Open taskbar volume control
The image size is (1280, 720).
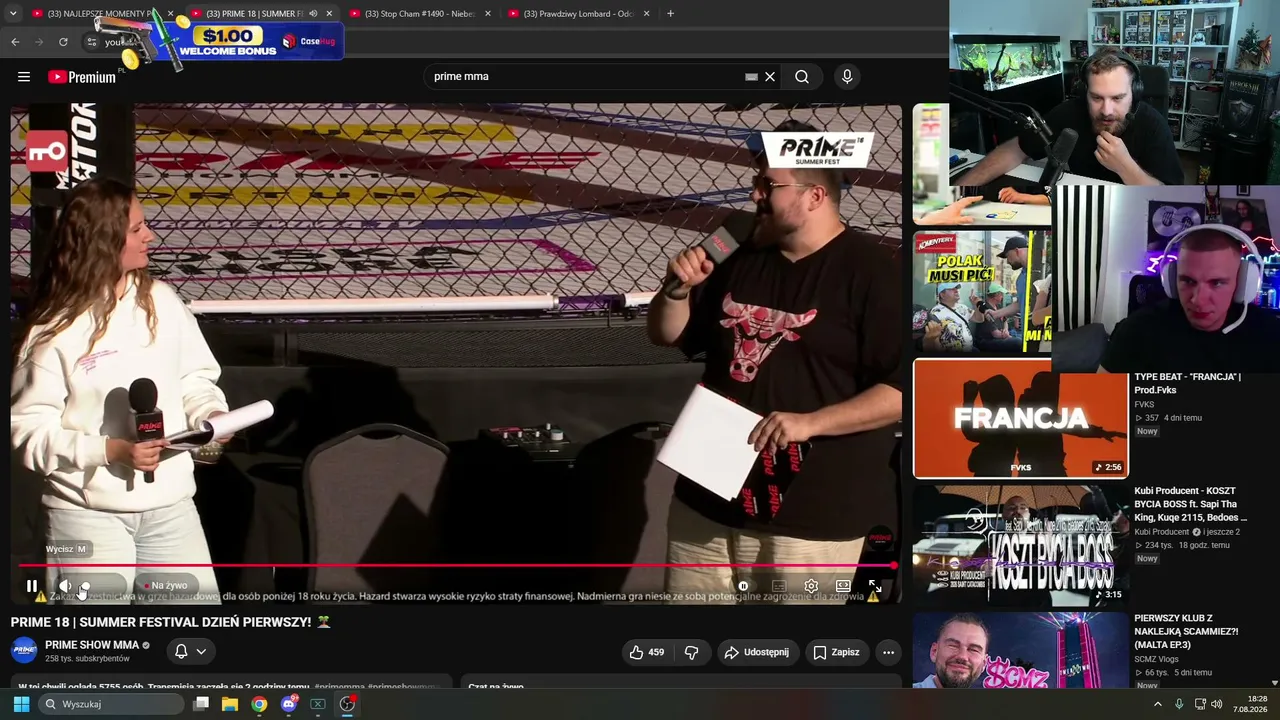point(1217,704)
